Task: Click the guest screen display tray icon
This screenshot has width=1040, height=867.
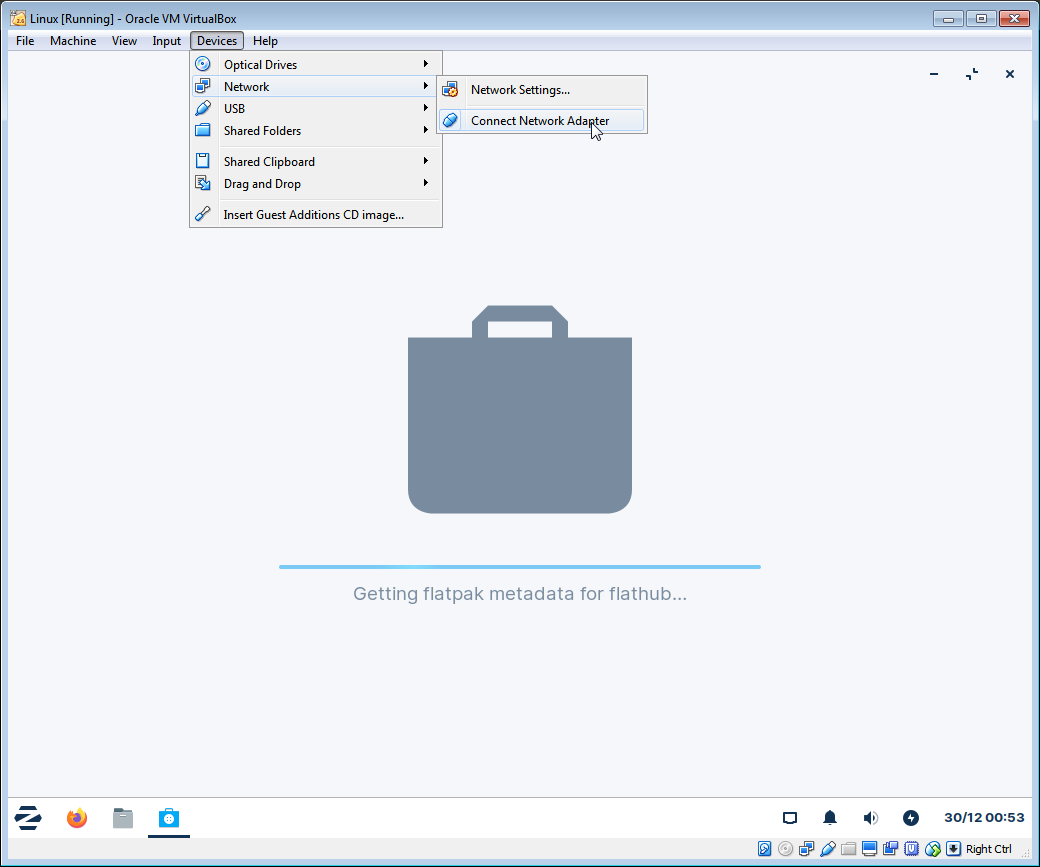Action: 789,818
